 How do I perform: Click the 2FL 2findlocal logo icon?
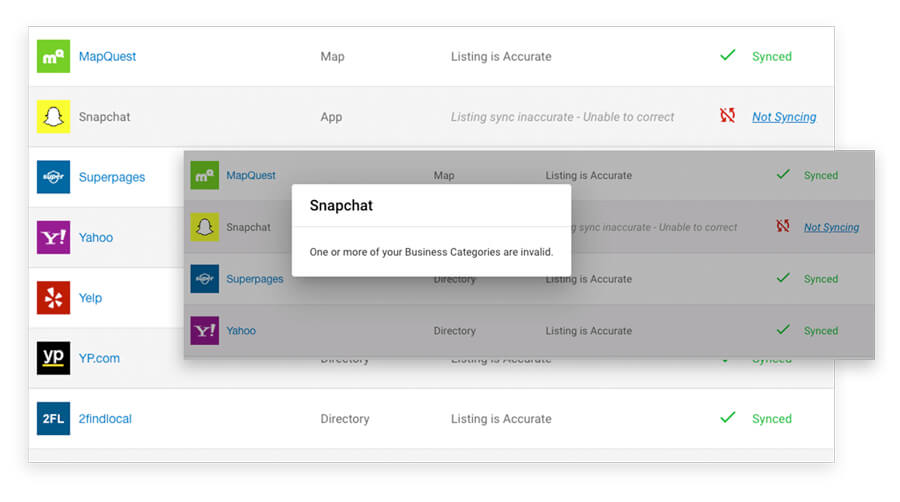53,419
